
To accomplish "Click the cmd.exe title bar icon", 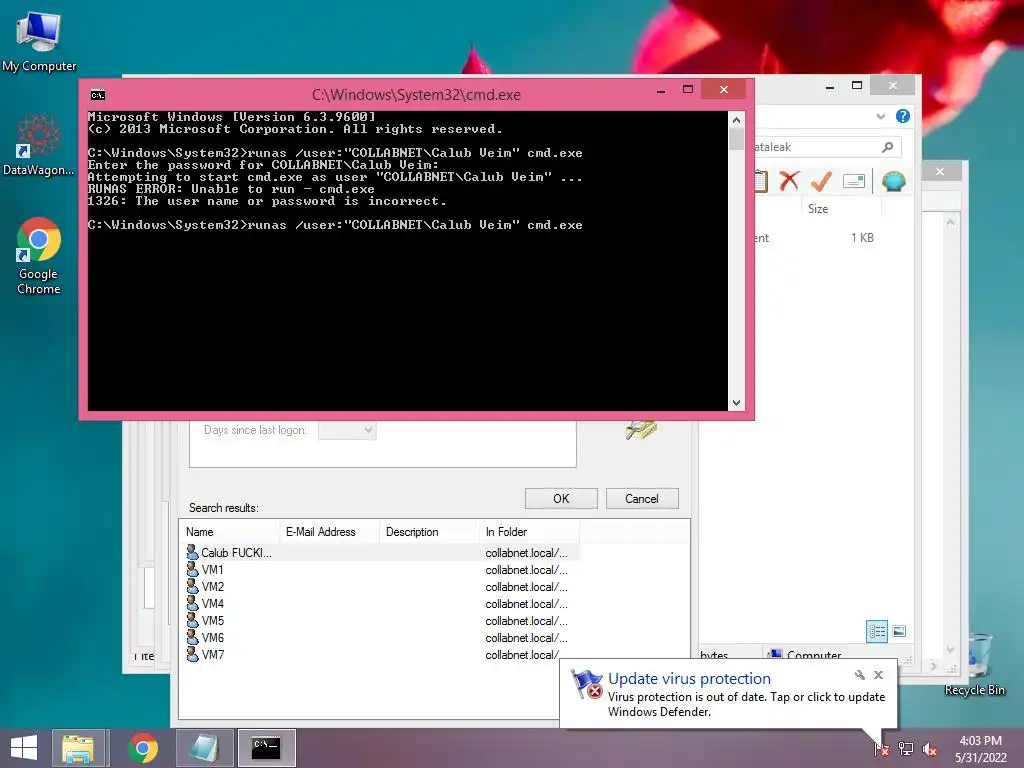I will (98, 95).
